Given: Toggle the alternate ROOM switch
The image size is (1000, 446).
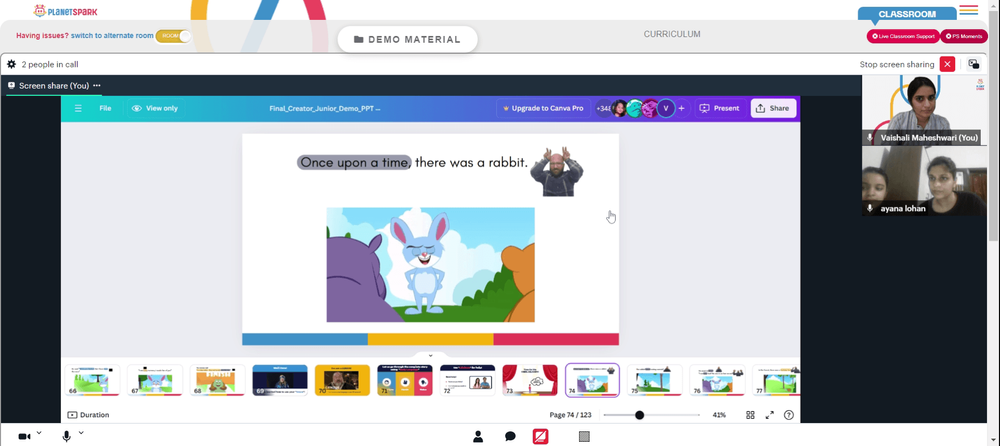Looking at the screenshot, I should (x=173, y=36).
